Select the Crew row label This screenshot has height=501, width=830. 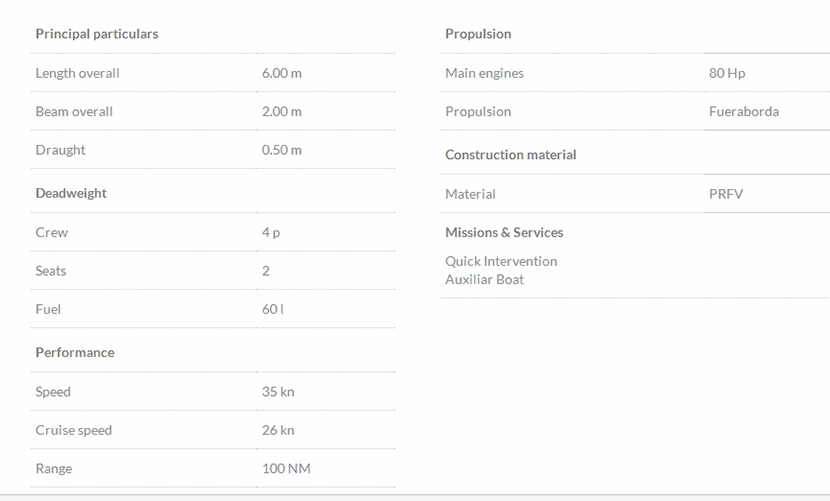[52, 232]
